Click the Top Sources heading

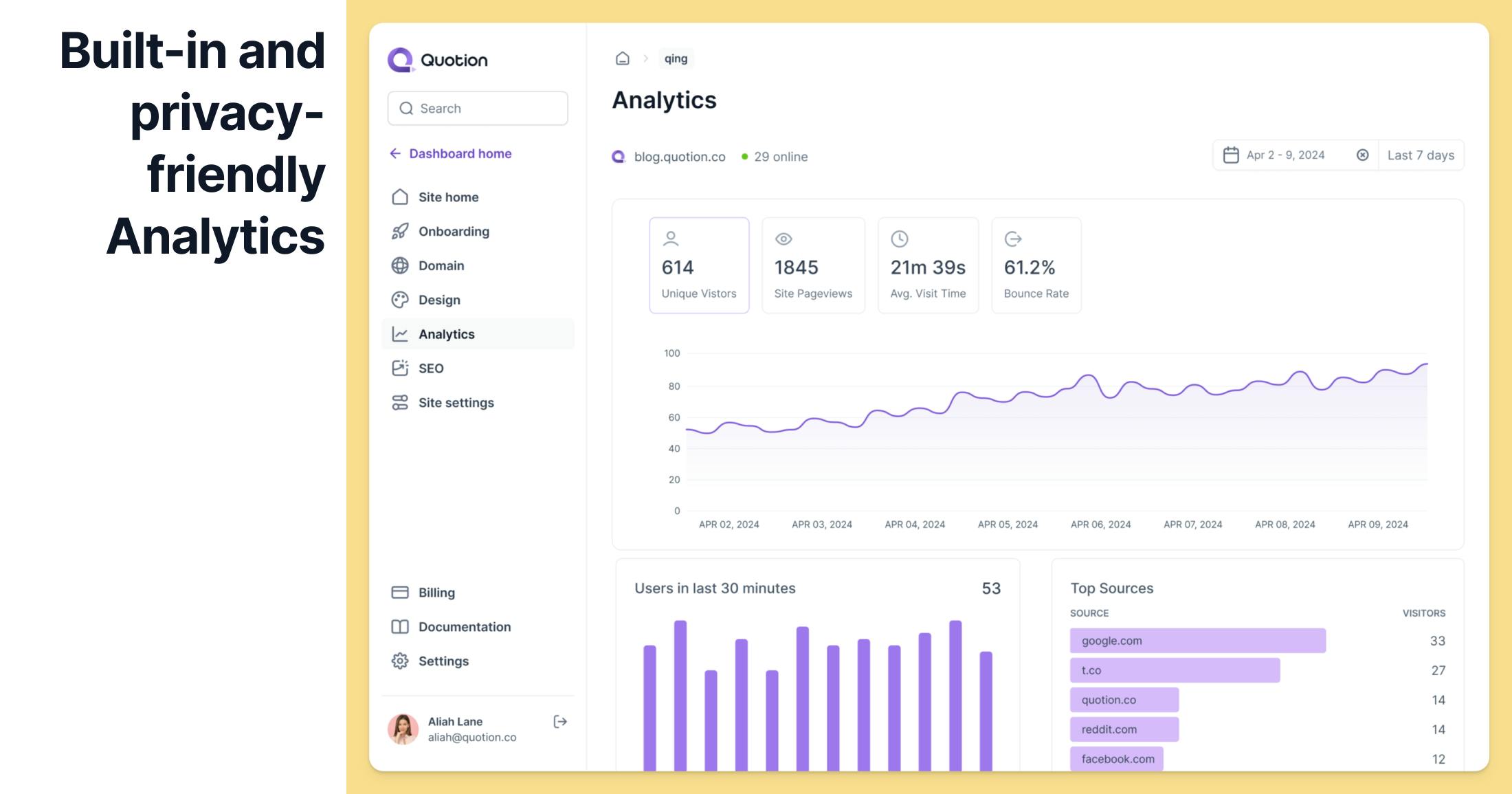(1112, 588)
